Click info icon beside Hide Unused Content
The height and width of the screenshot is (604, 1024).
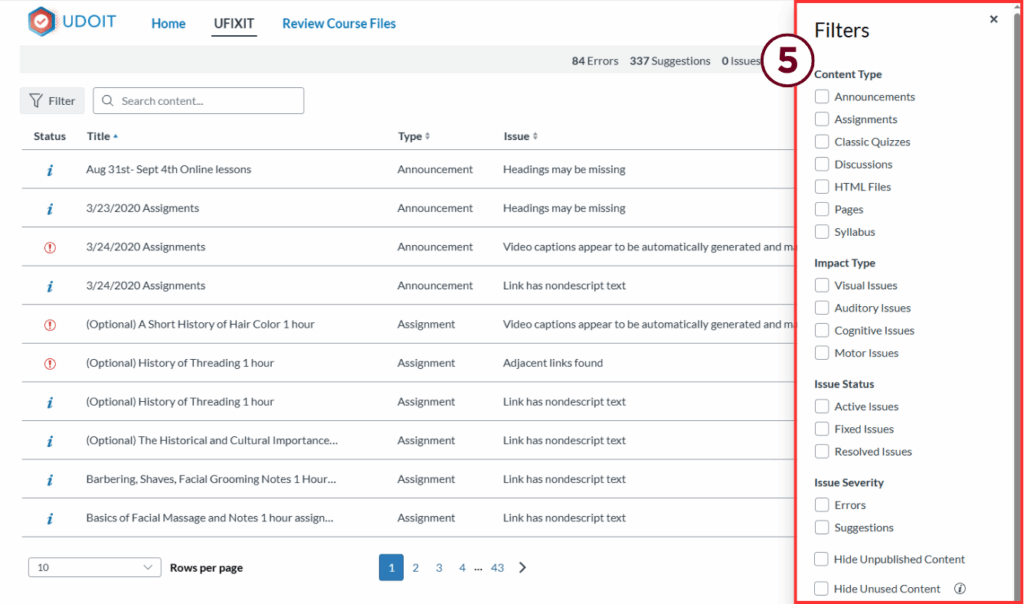click(x=960, y=589)
